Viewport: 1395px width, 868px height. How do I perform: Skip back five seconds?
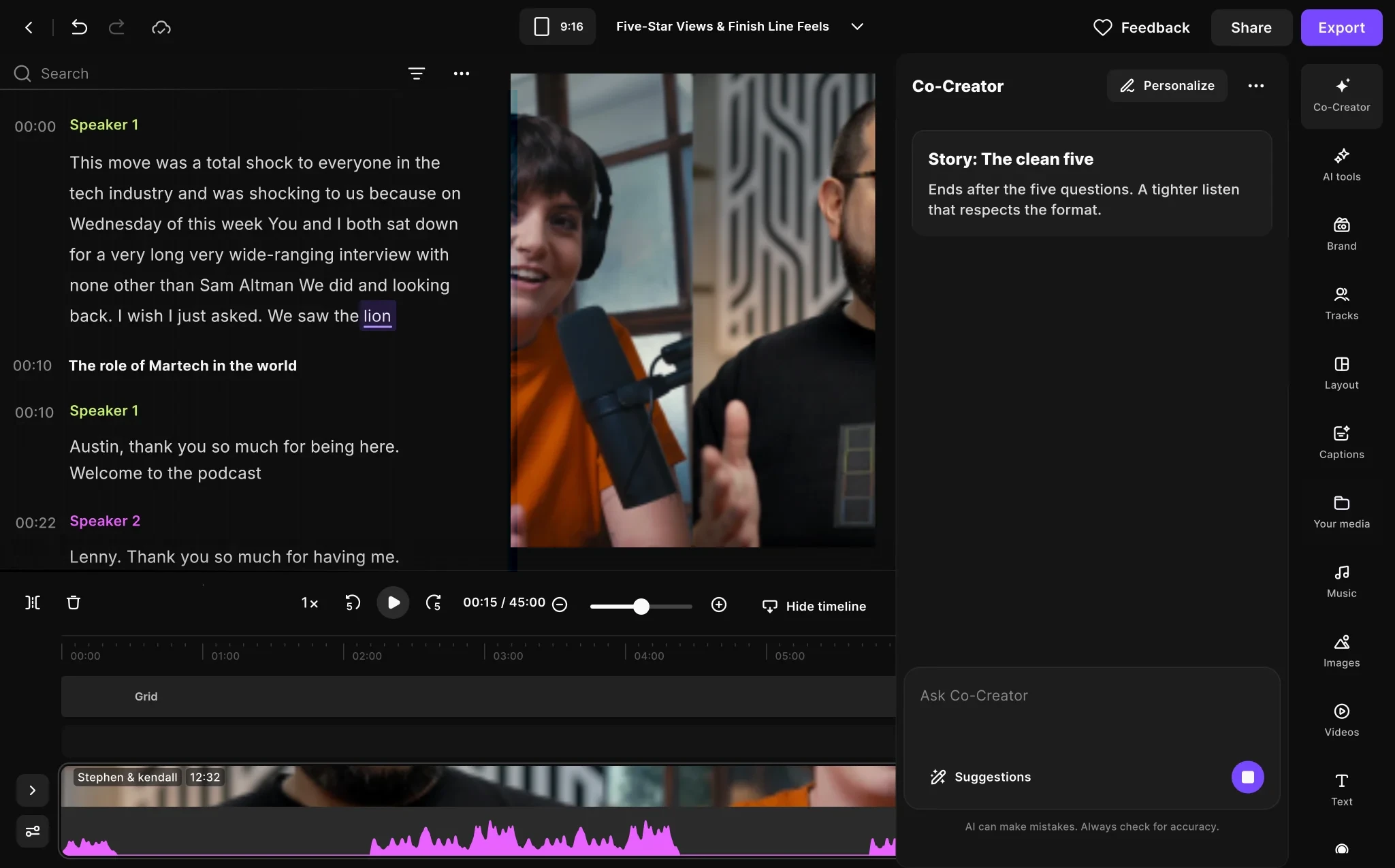[353, 603]
